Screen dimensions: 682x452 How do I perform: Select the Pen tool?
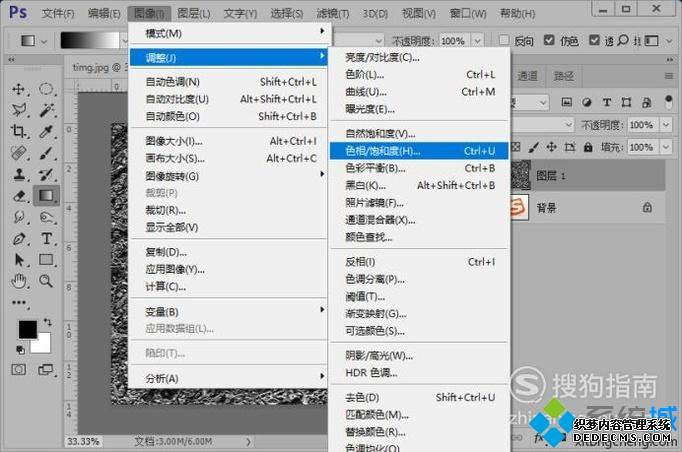click(19, 238)
